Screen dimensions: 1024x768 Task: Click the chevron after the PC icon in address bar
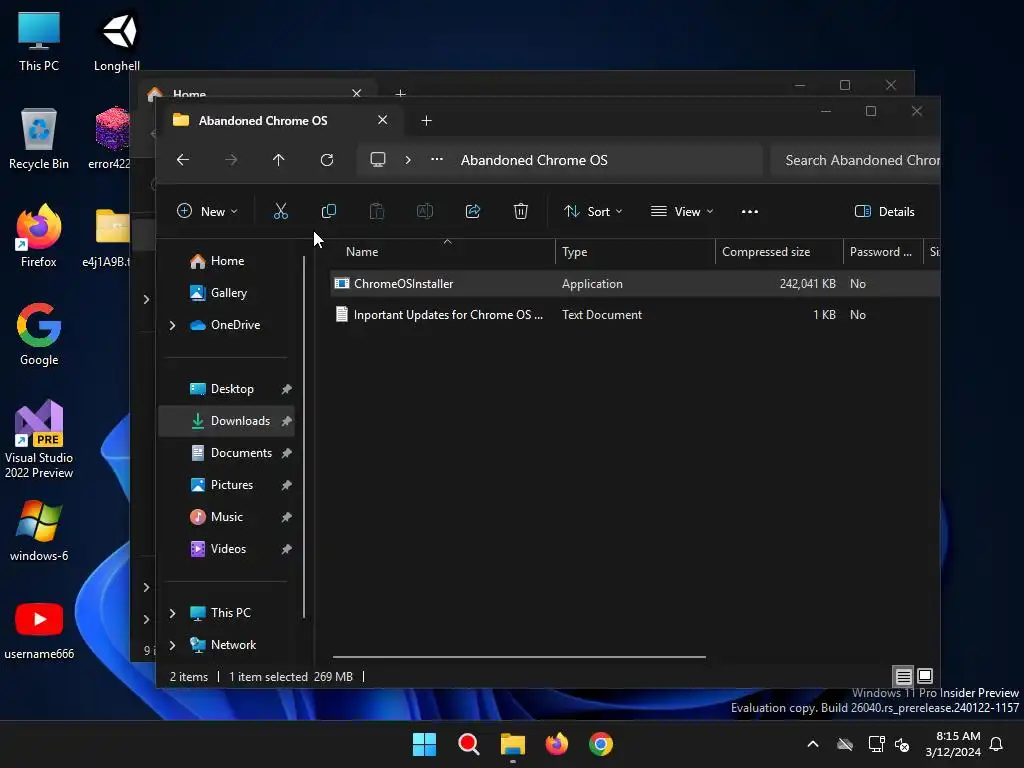tap(408, 160)
